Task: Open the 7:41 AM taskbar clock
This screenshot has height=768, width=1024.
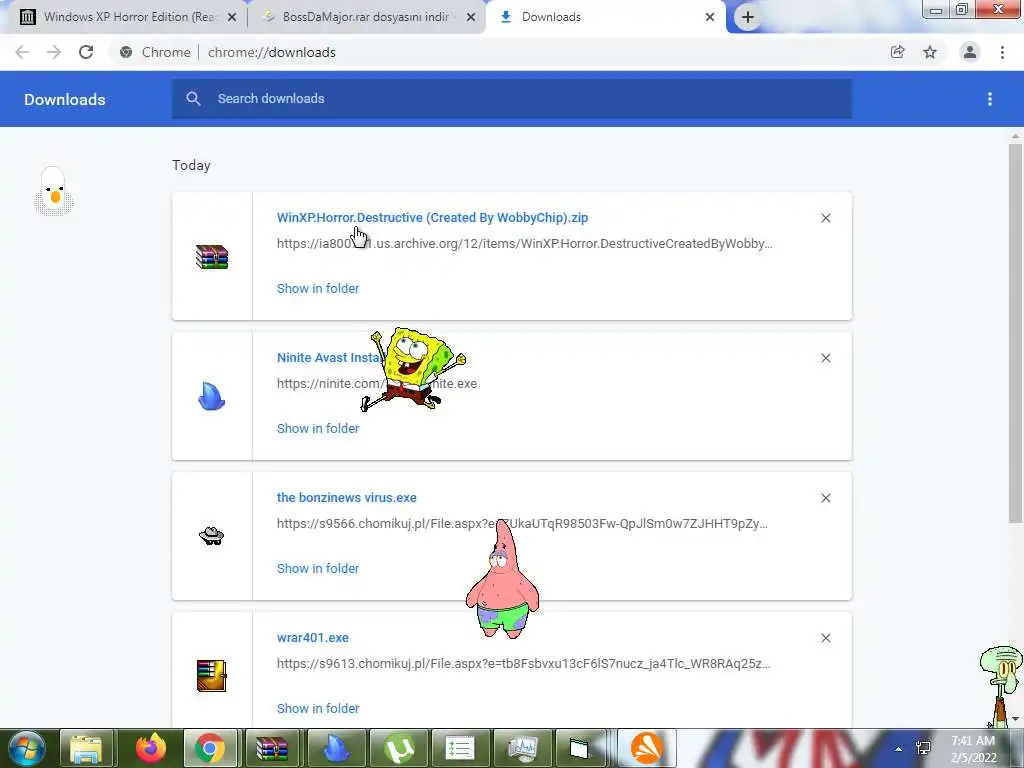Action: pyautogui.click(x=973, y=749)
